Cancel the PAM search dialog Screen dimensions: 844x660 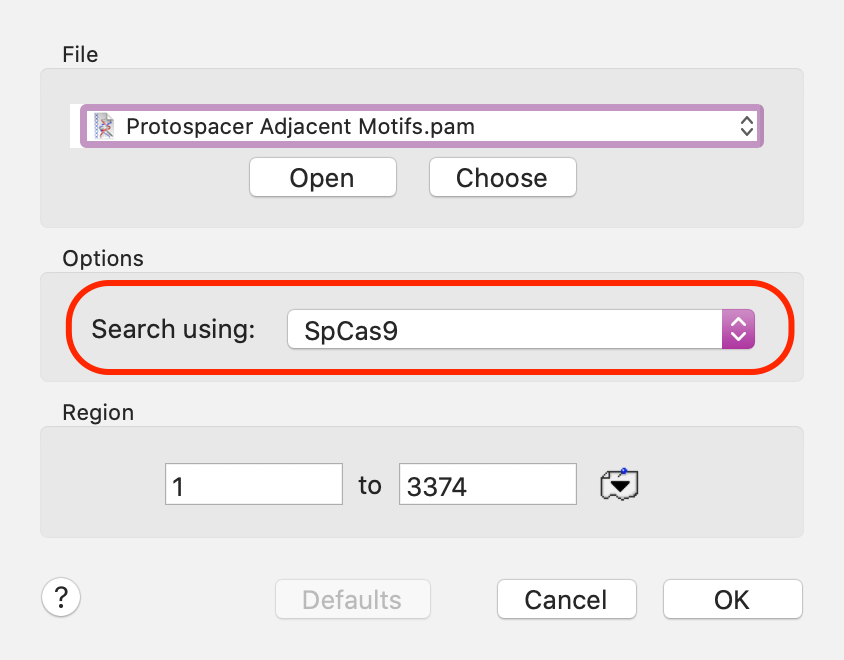(x=567, y=599)
